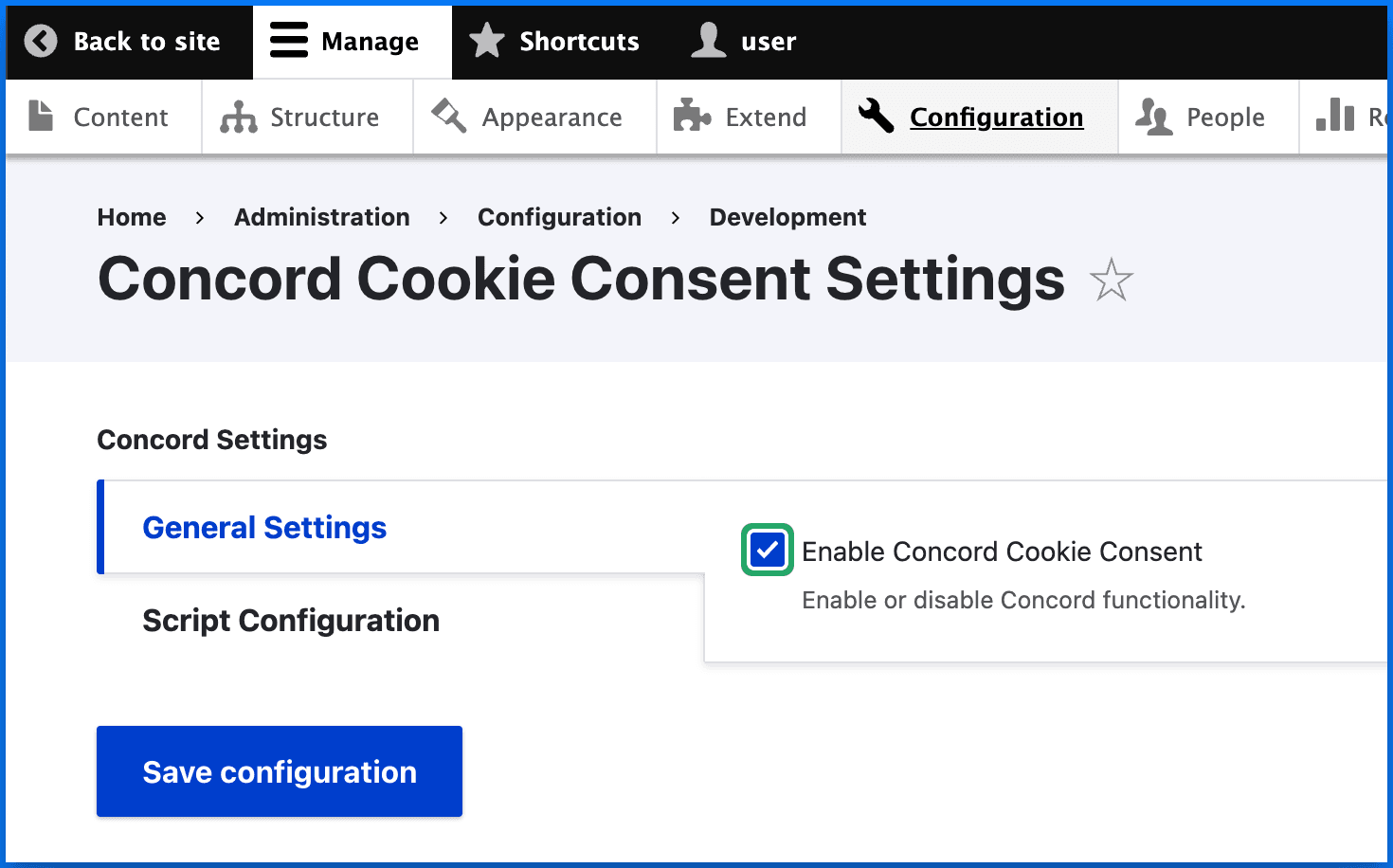Click the People users icon

click(1153, 117)
